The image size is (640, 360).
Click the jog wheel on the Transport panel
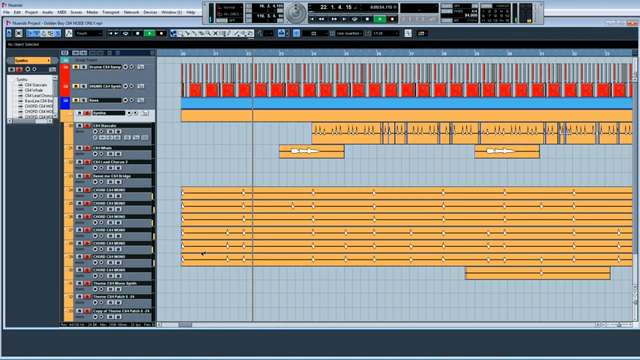coord(296,13)
